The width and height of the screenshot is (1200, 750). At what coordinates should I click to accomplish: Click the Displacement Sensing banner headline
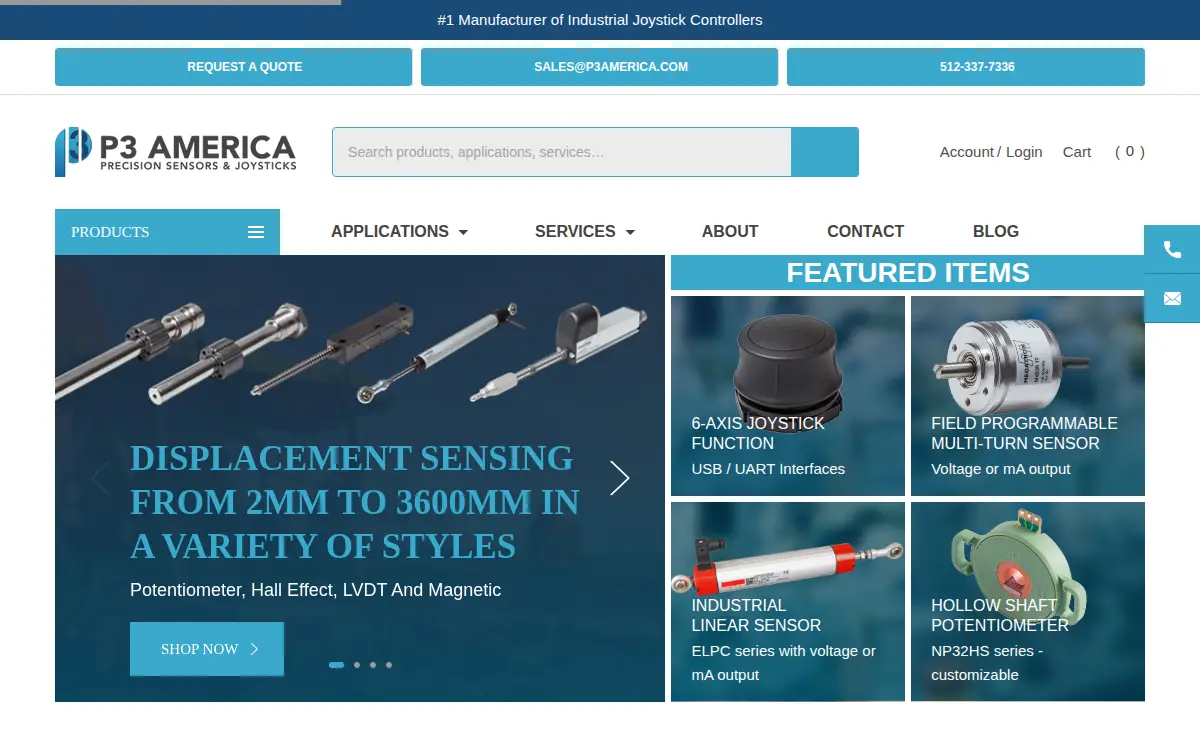pyautogui.click(x=355, y=502)
